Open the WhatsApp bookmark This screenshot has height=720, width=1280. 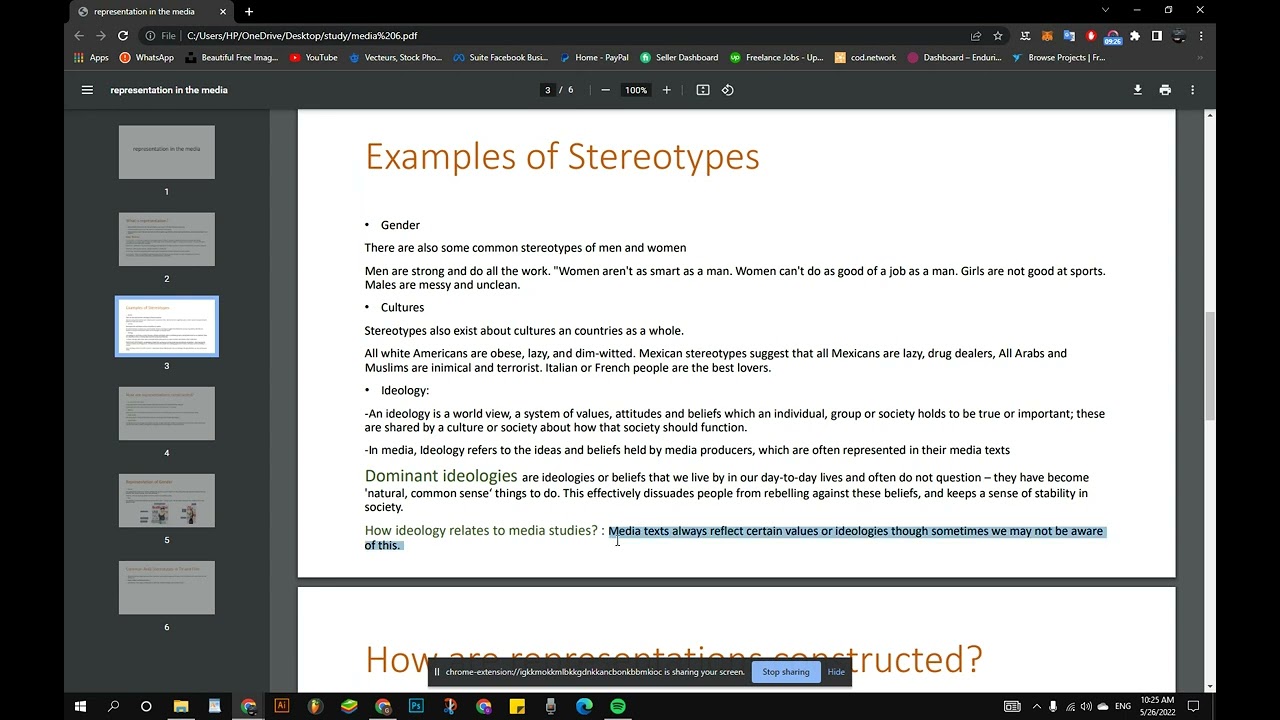[x=146, y=58]
